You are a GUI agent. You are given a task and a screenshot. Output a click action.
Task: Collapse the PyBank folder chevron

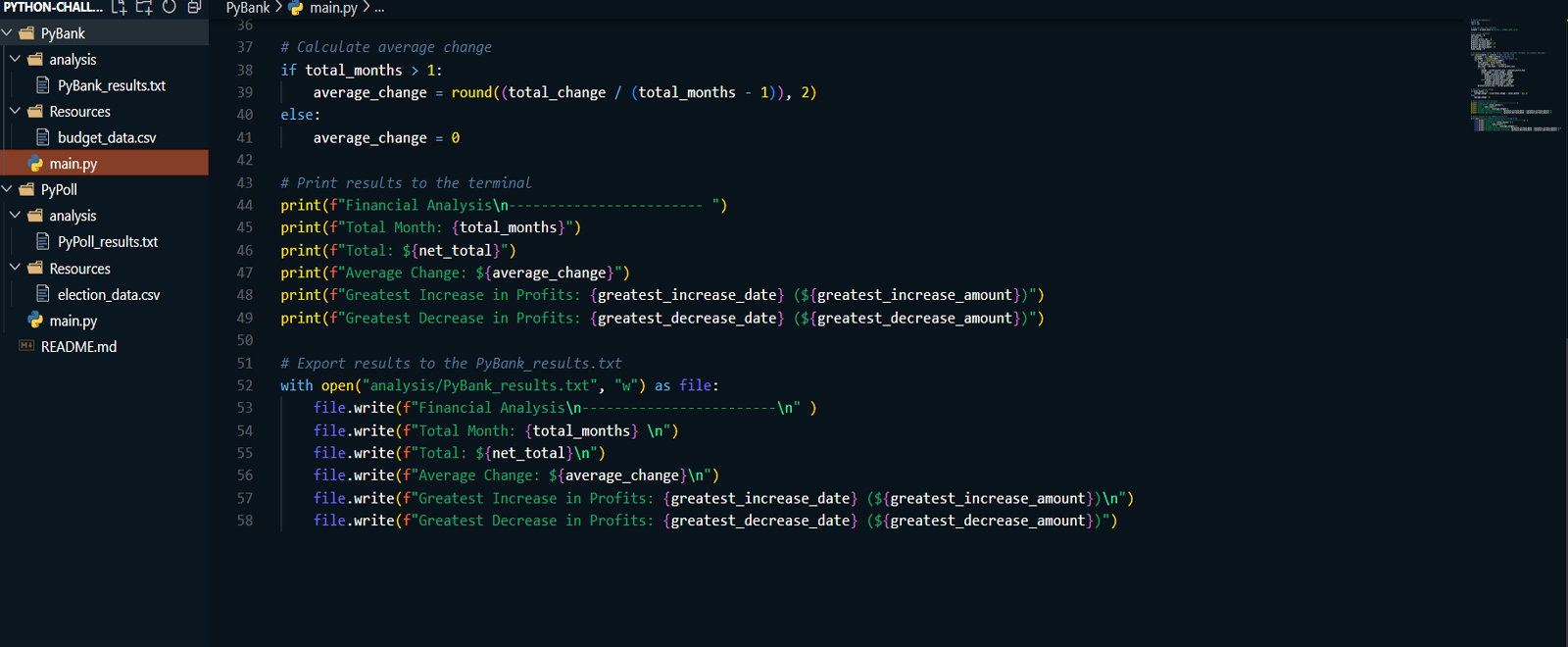8,33
